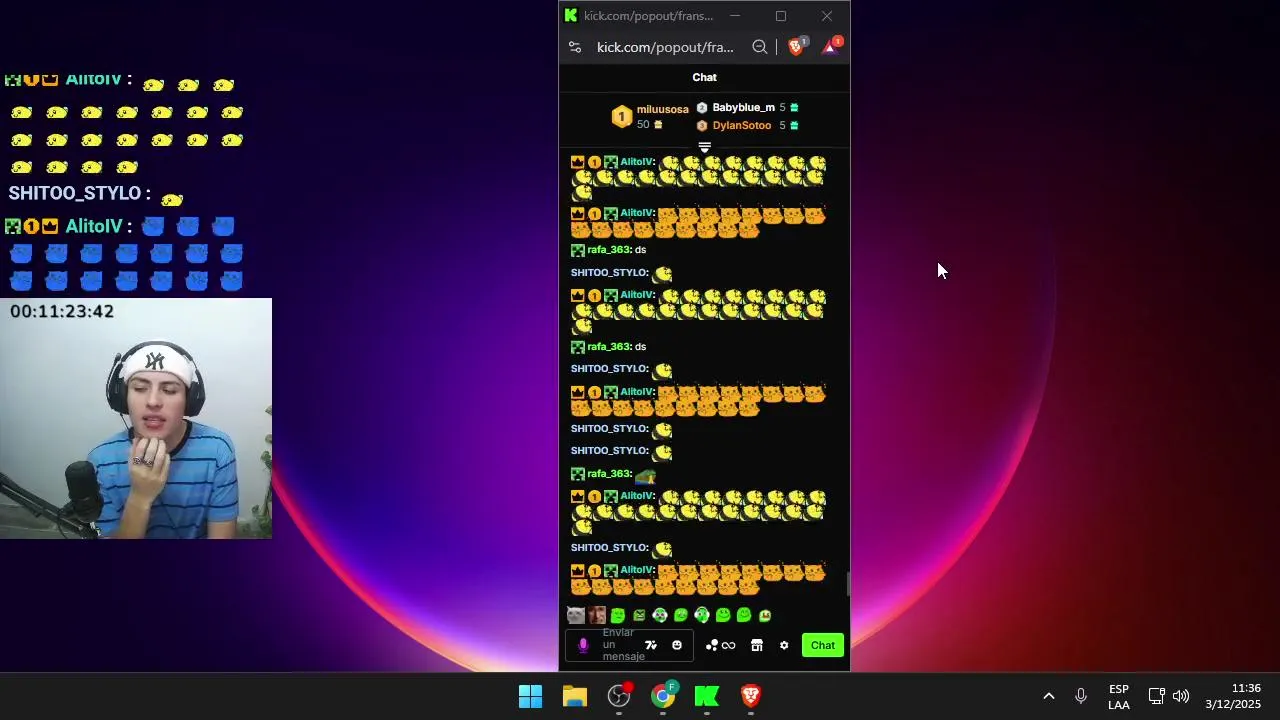This screenshot has height=720, width=1280.
Task: Open Babyblue_m's profile in leaderboard
Action: (x=743, y=107)
